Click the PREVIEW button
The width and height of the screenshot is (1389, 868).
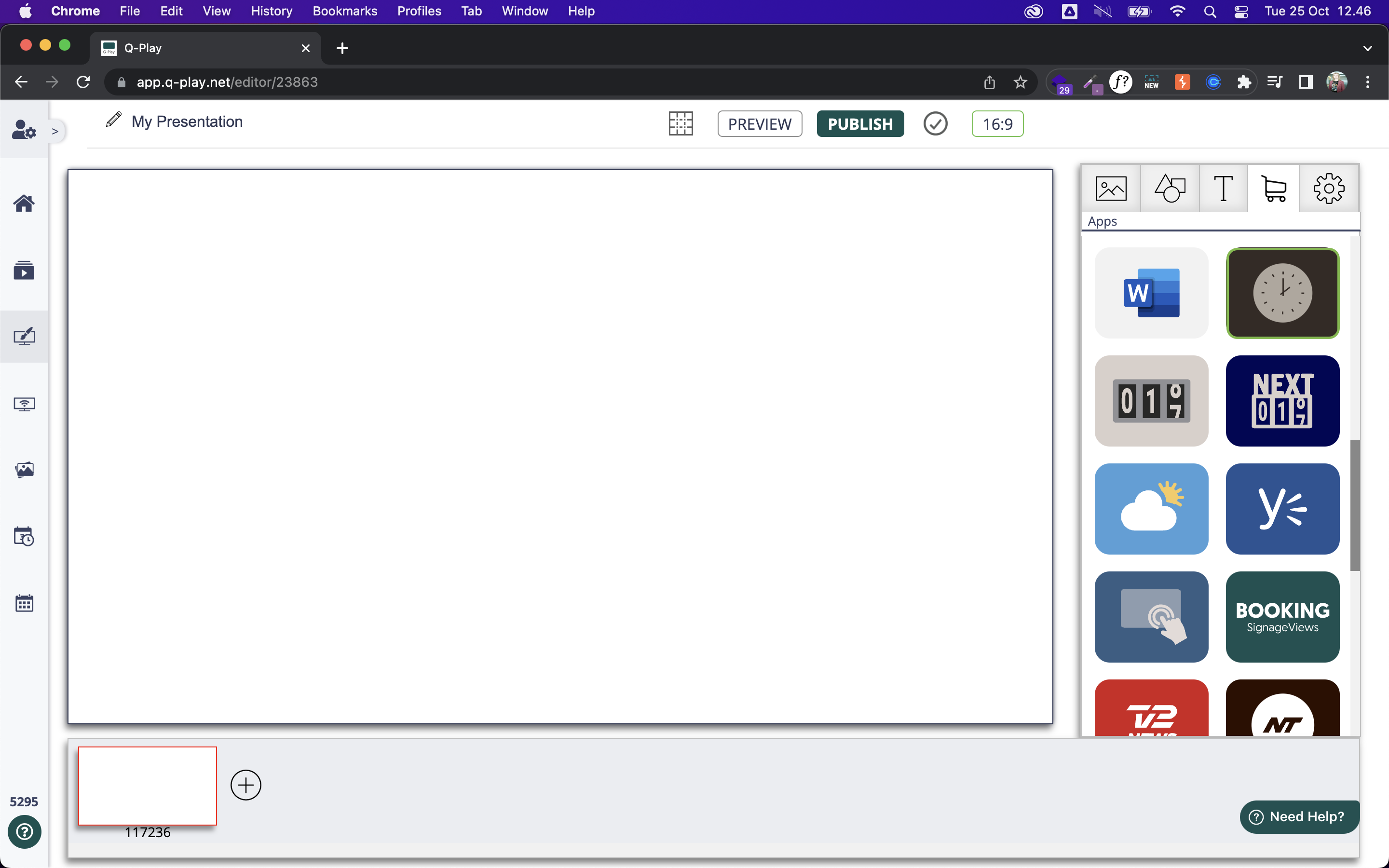(759, 123)
